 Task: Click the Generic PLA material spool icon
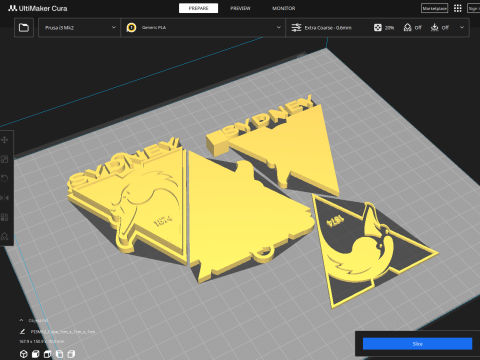131,28
